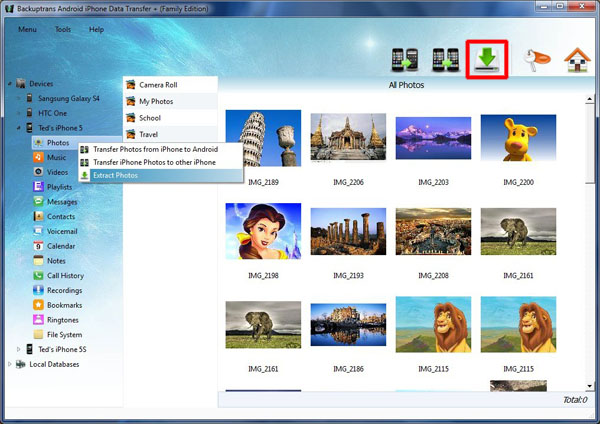Image resolution: width=600 pixels, height=424 pixels.
Task: Click the key registration toolbar icon
Action: [536, 60]
